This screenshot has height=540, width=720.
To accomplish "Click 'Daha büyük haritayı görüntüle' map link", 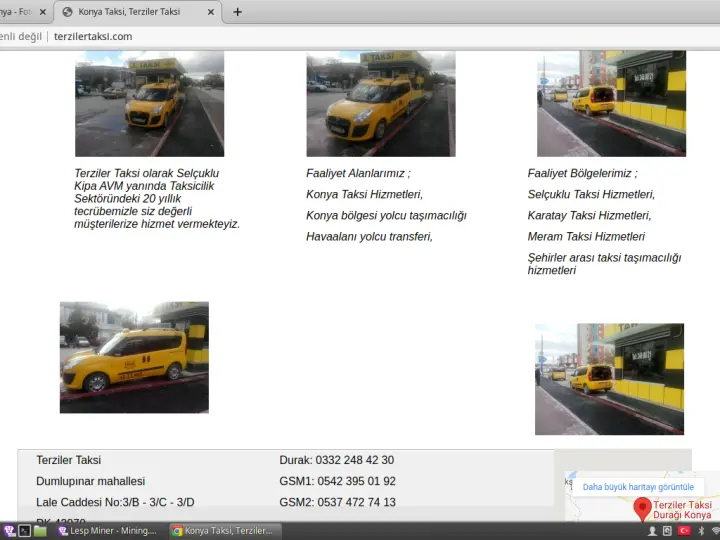I will pyautogui.click(x=638, y=487).
